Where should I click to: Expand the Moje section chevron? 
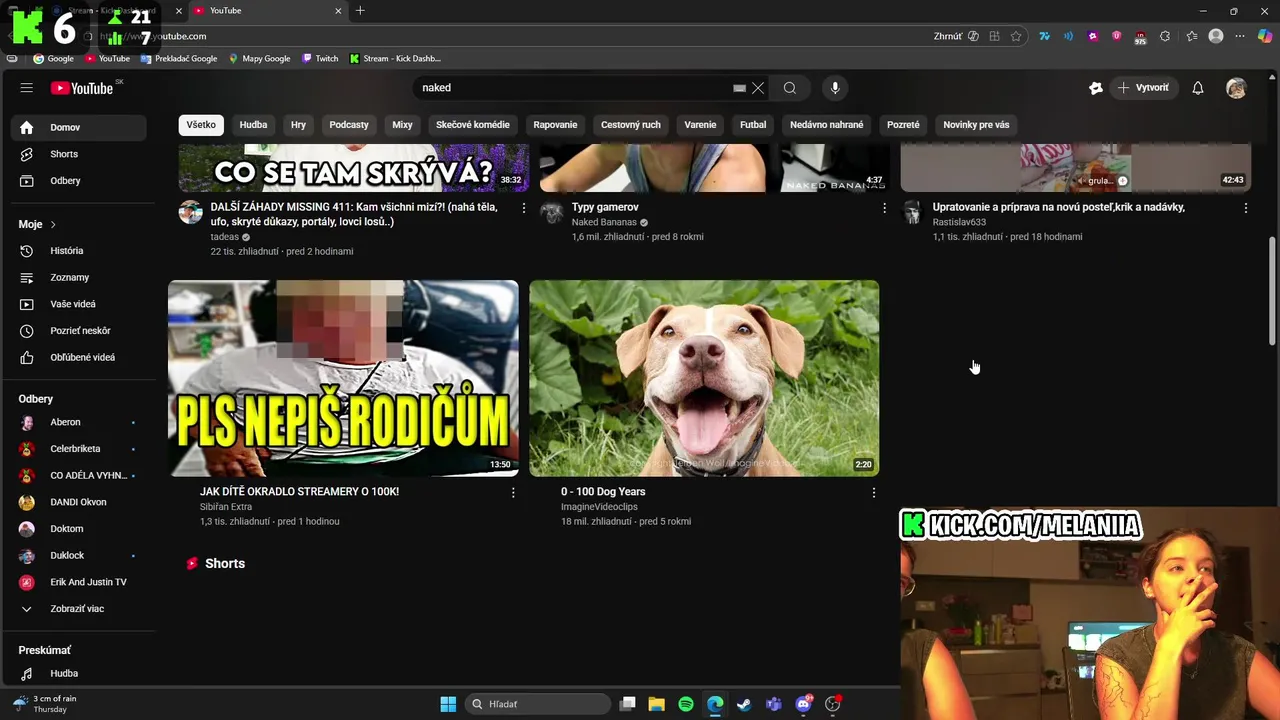(53, 224)
